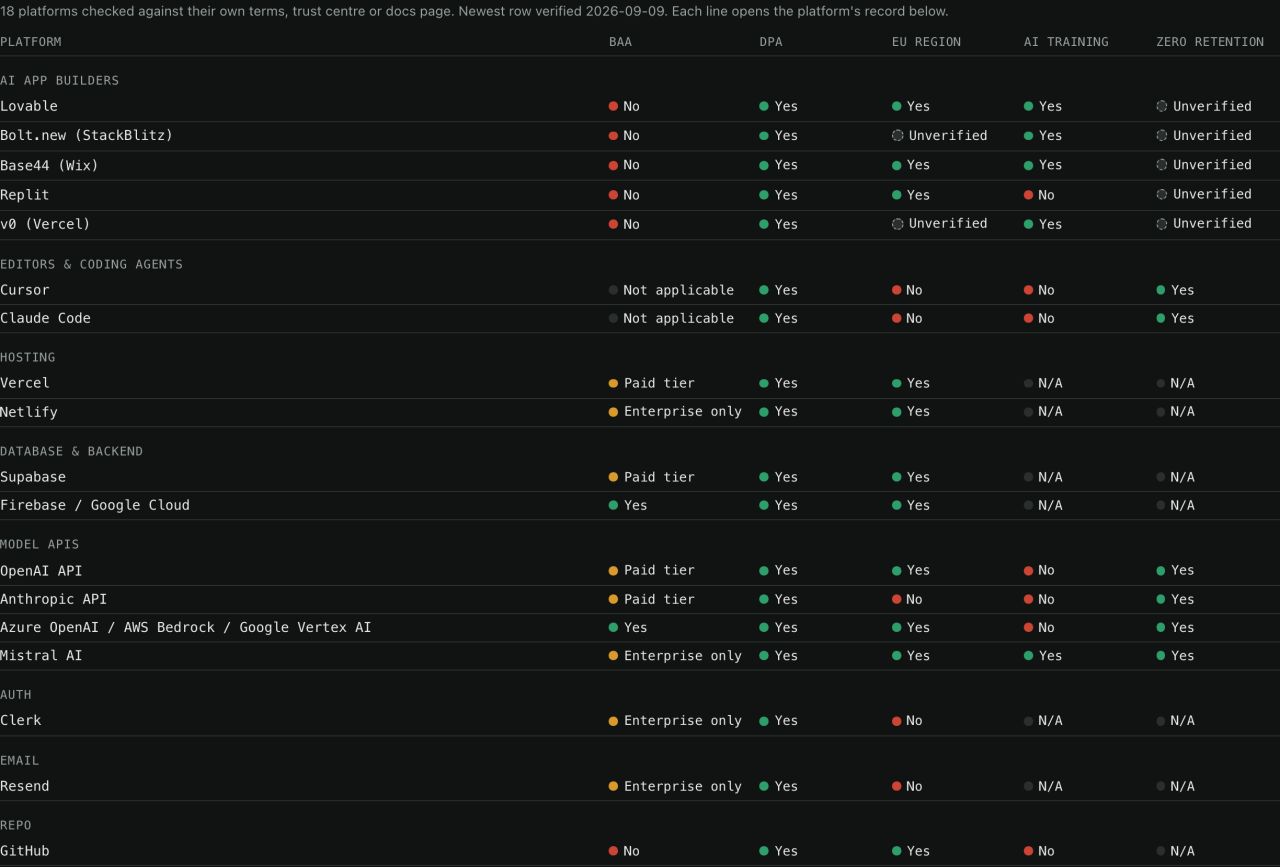
Task: Click the ZERO RETENTION column header
Action: tap(1210, 42)
